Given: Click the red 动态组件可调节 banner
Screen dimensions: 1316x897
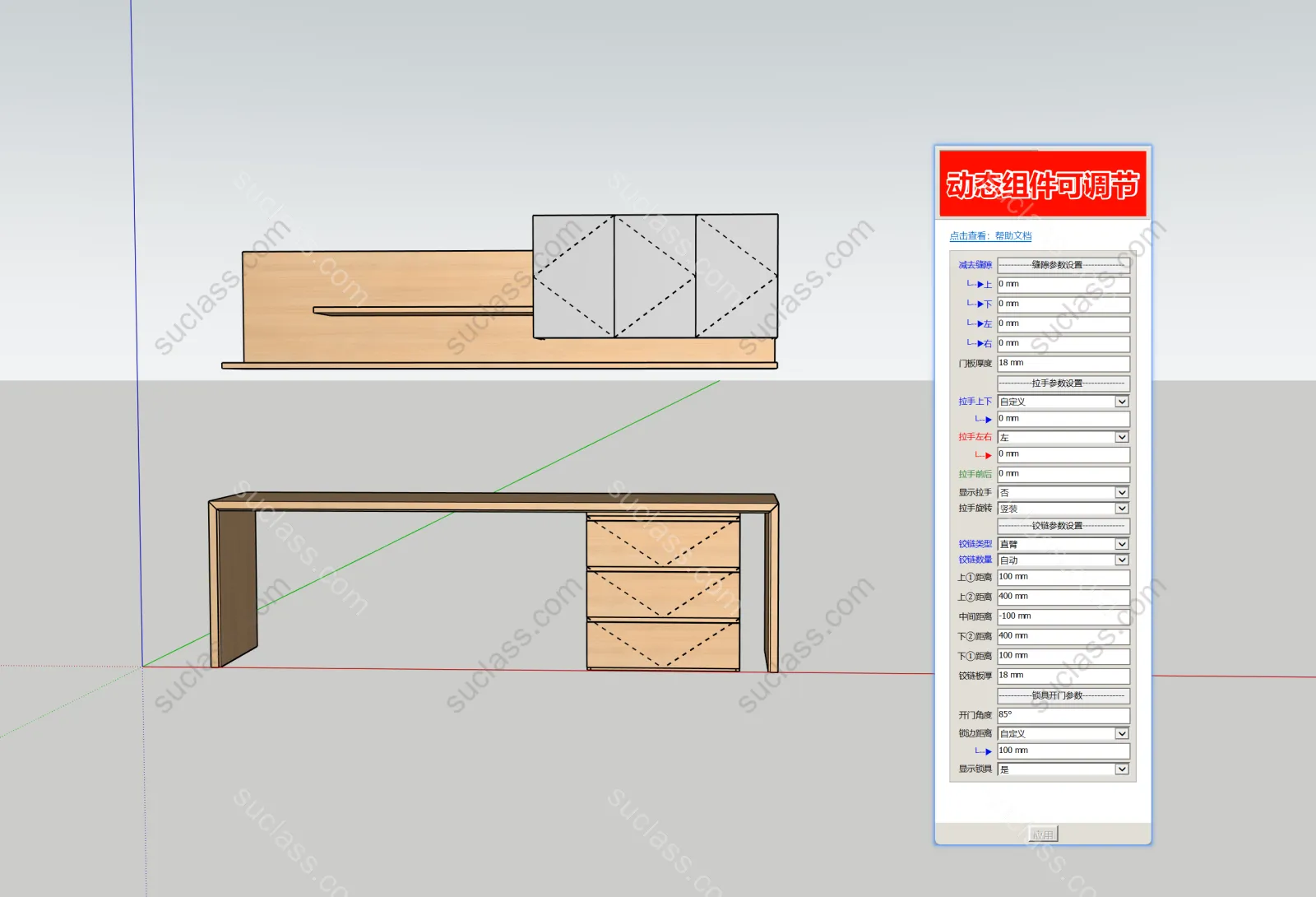Looking at the screenshot, I should tap(1042, 184).
